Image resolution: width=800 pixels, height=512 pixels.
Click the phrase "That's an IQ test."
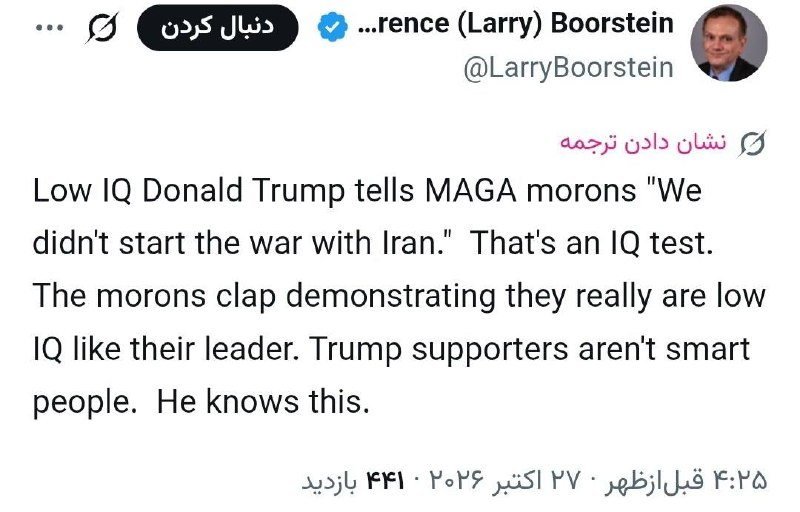tap(591, 243)
